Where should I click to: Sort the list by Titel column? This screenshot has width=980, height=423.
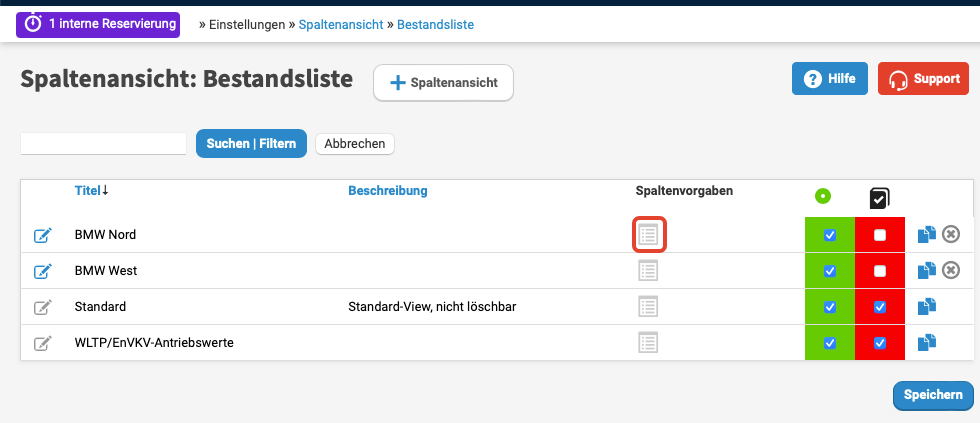click(x=90, y=190)
